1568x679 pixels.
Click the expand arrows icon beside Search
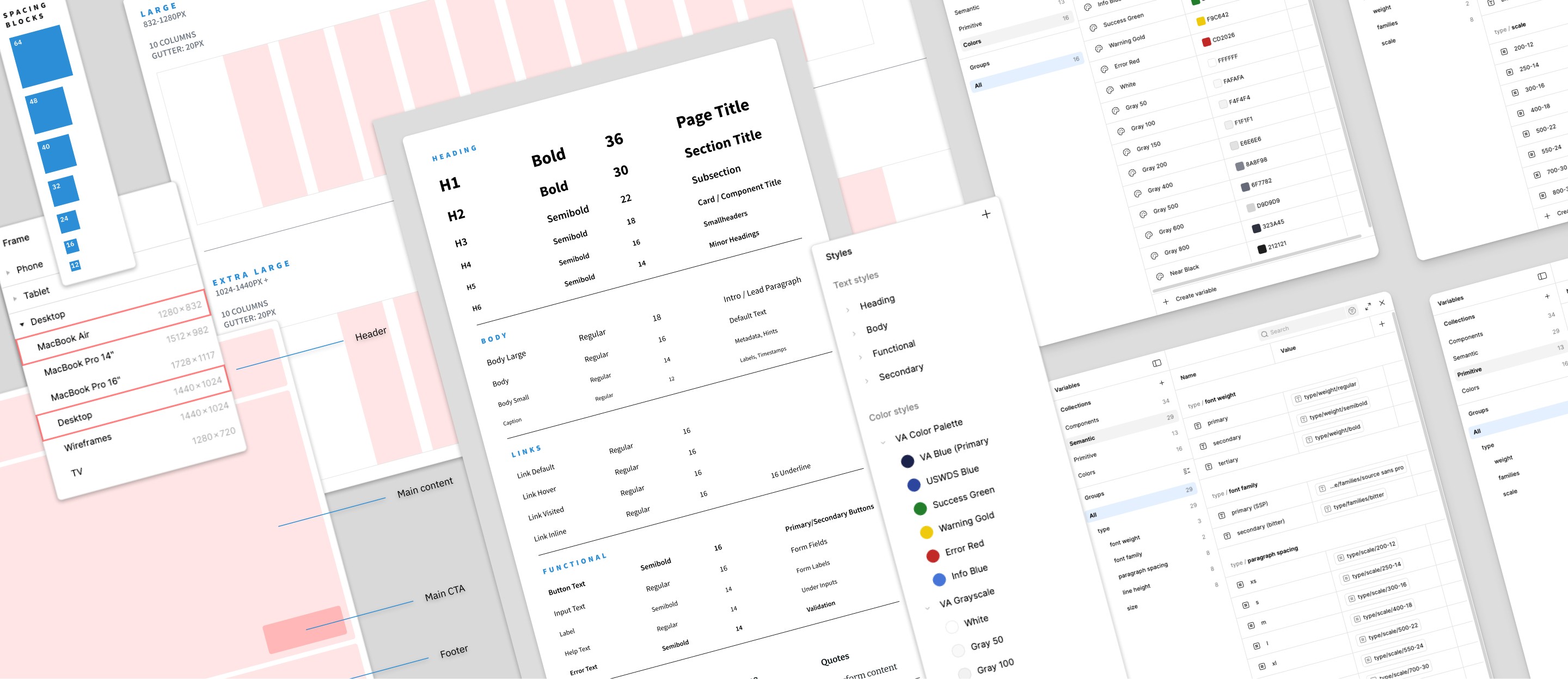[x=1368, y=307]
